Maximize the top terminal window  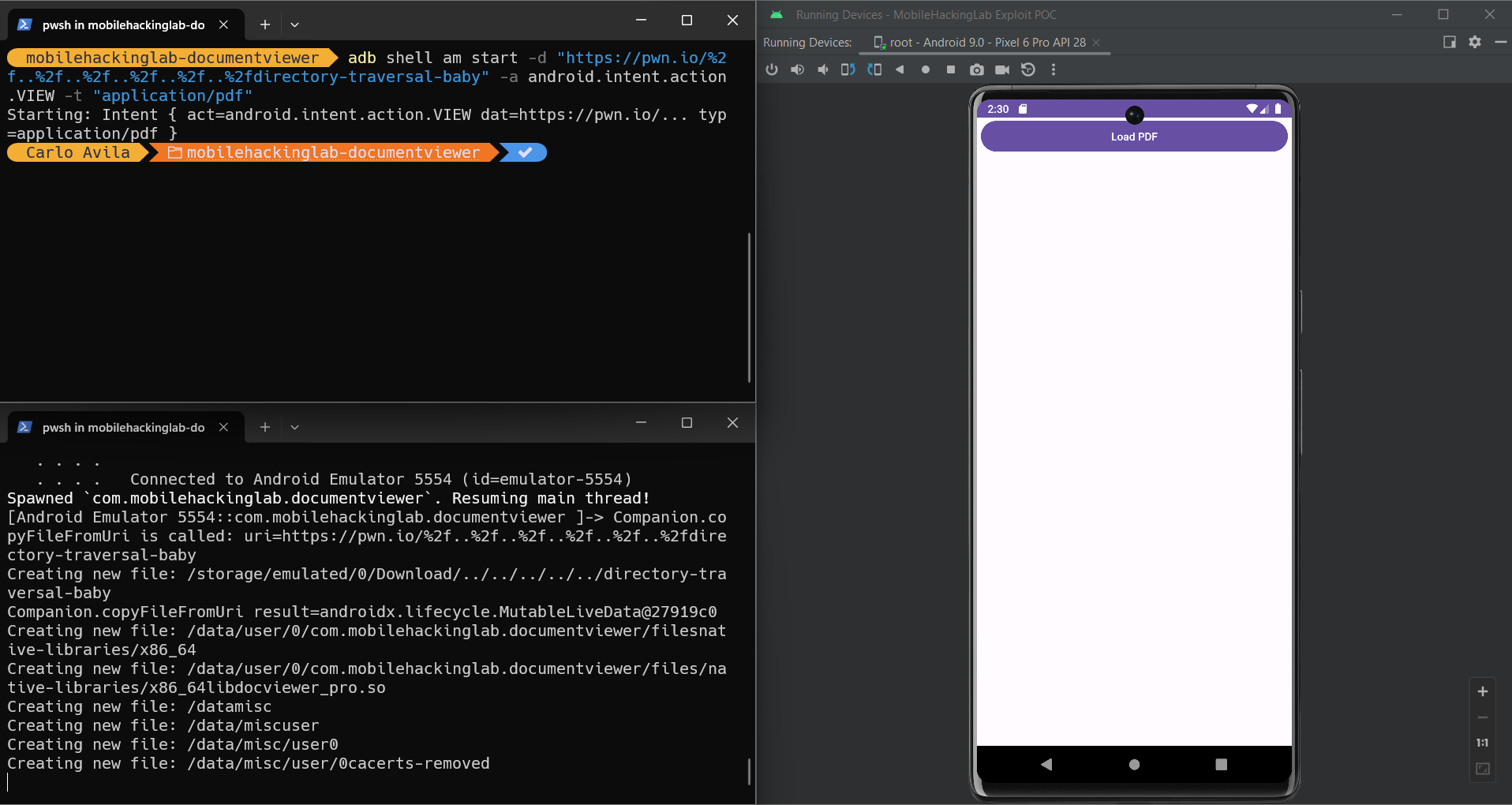(687, 21)
